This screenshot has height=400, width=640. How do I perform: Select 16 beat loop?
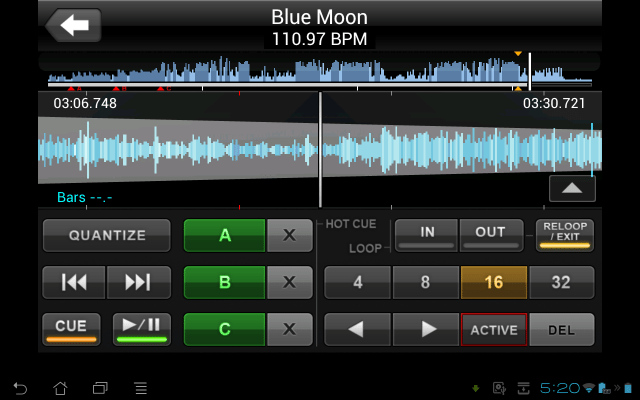(494, 282)
